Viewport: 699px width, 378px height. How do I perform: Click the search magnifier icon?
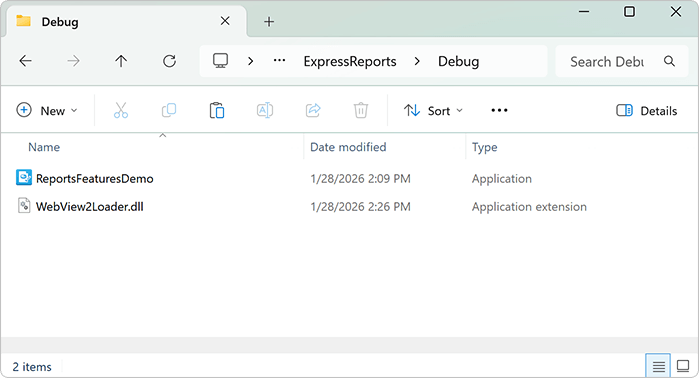click(x=669, y=61)
